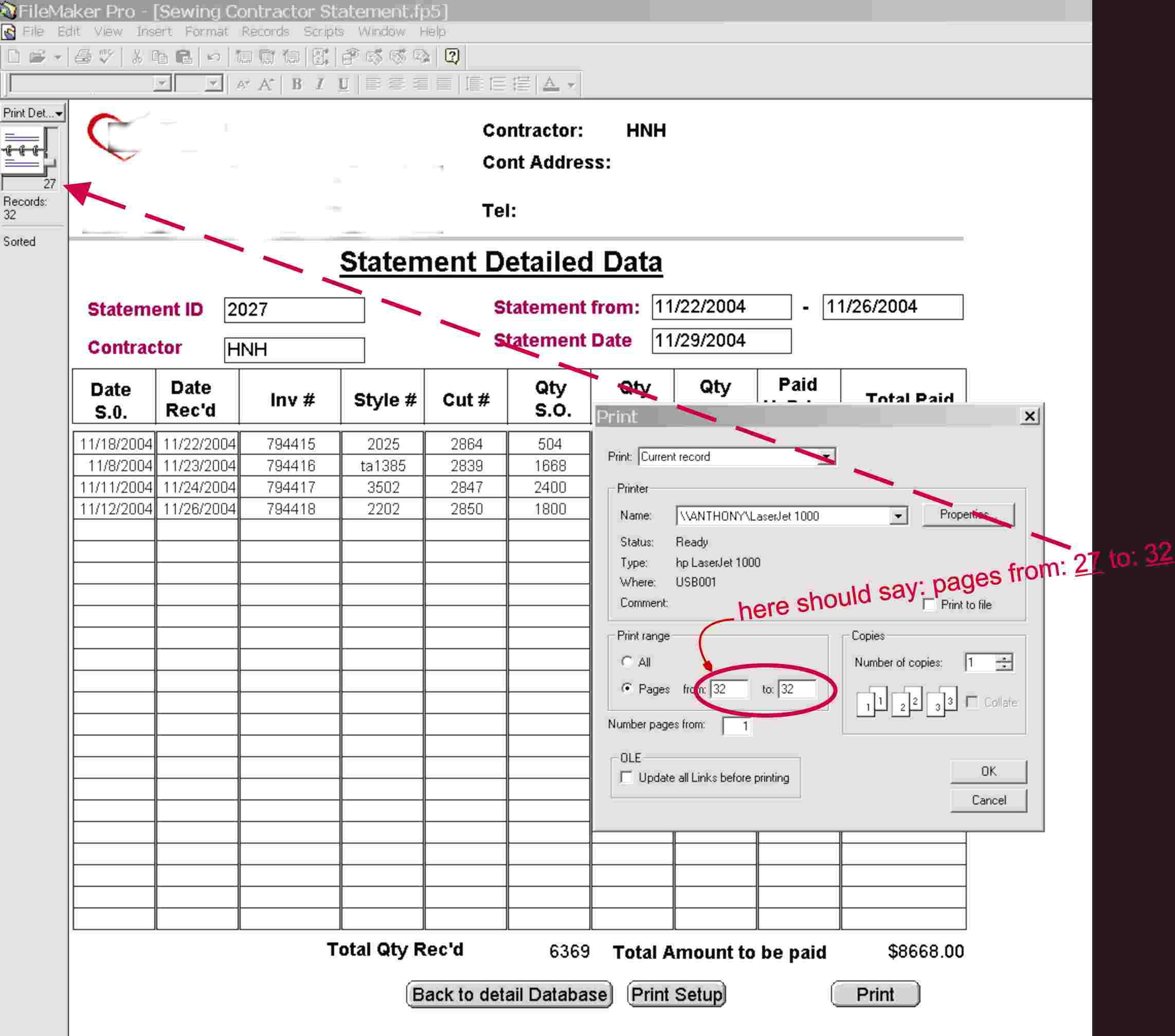Expand the printer Name dropdown
The height and width of the screenshot is (1036, 1175).
[x=898, y=516]
